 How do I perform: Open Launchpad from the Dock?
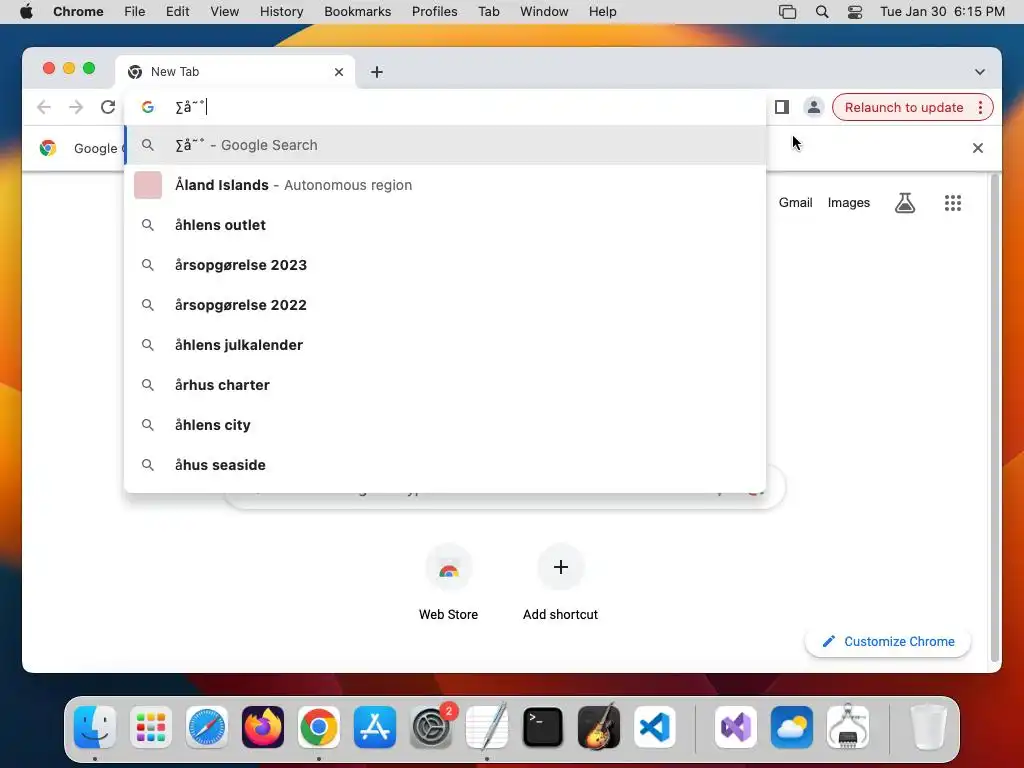point(151,727)
